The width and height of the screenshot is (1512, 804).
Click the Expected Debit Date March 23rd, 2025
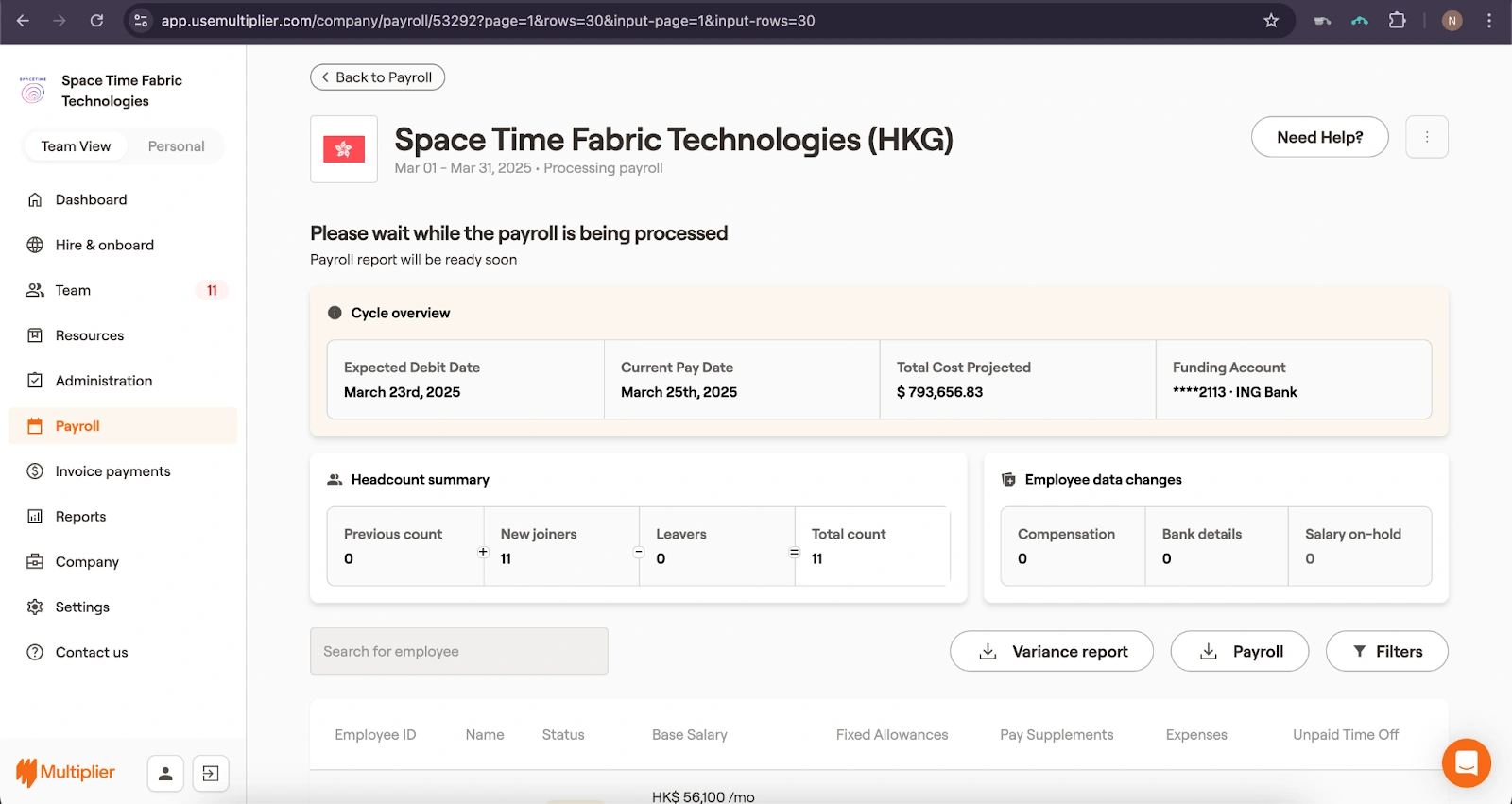tap(402, 392)
